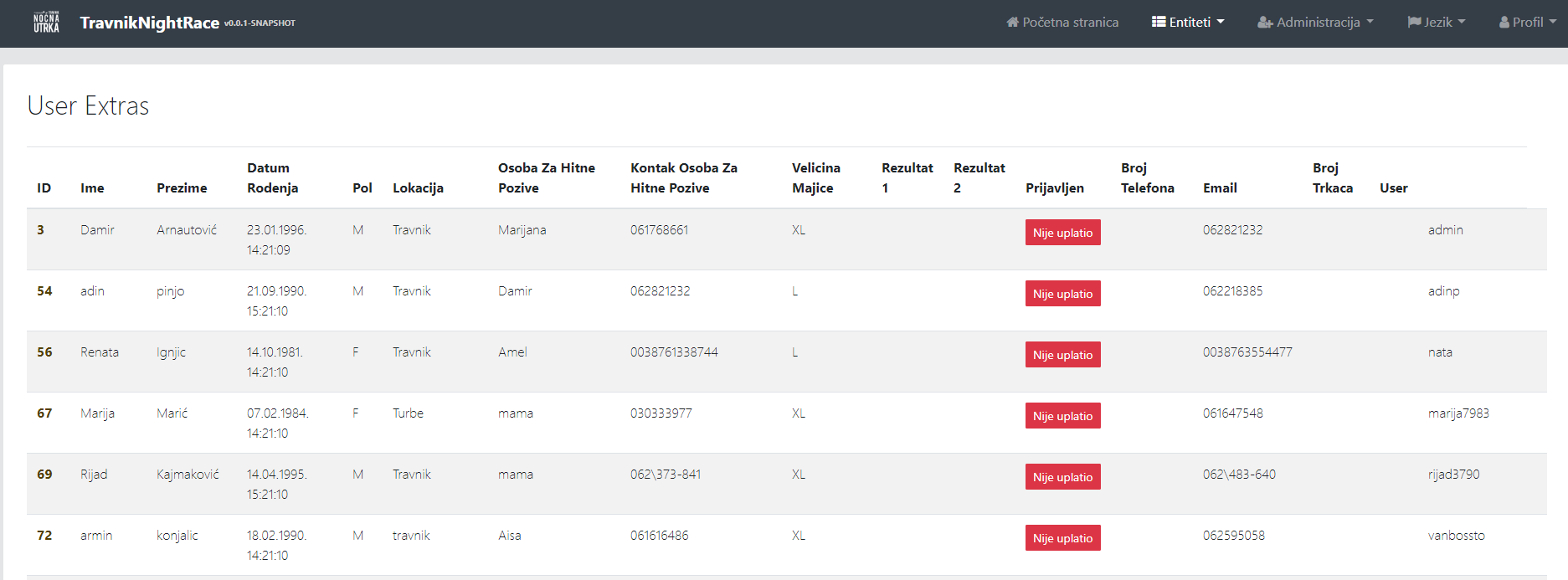Click the Osoba Za Hitne Pozive header
The width and height of the screenshot is (1568, 580).
(547, 178)
